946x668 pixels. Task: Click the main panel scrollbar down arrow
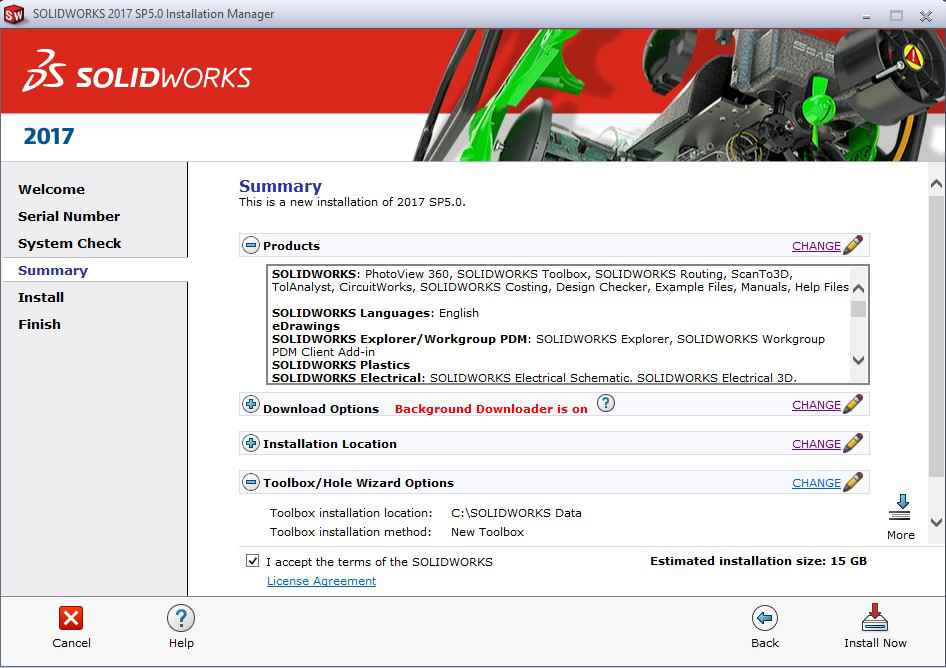click(x=936, y=522)
